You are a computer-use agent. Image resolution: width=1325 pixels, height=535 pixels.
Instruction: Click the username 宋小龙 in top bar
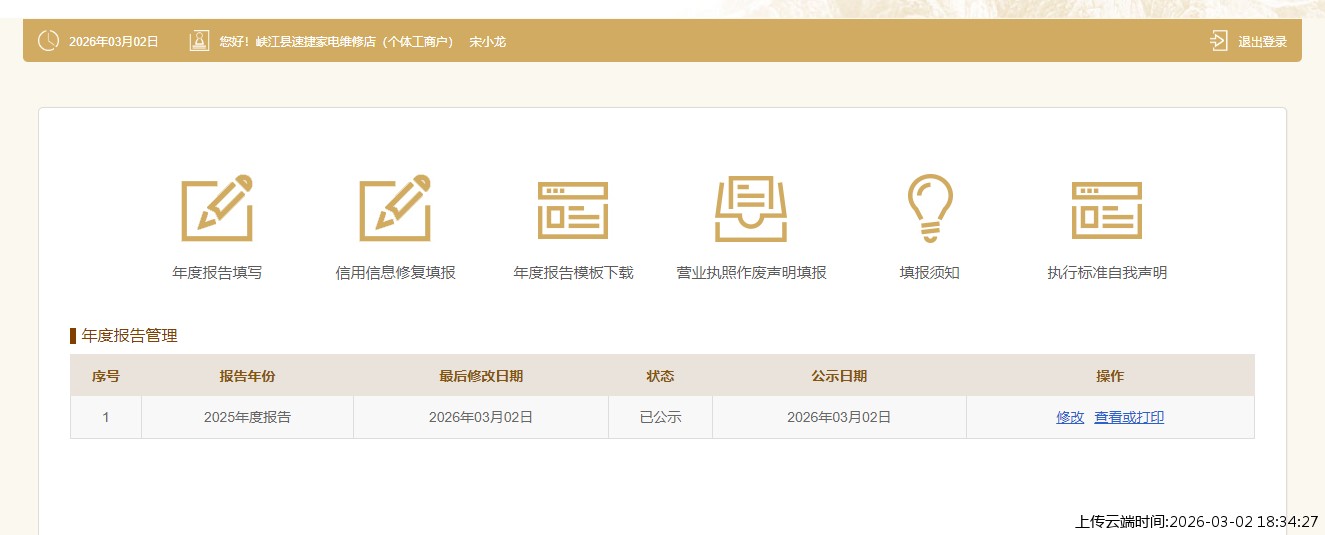click(x=488, y=42)
